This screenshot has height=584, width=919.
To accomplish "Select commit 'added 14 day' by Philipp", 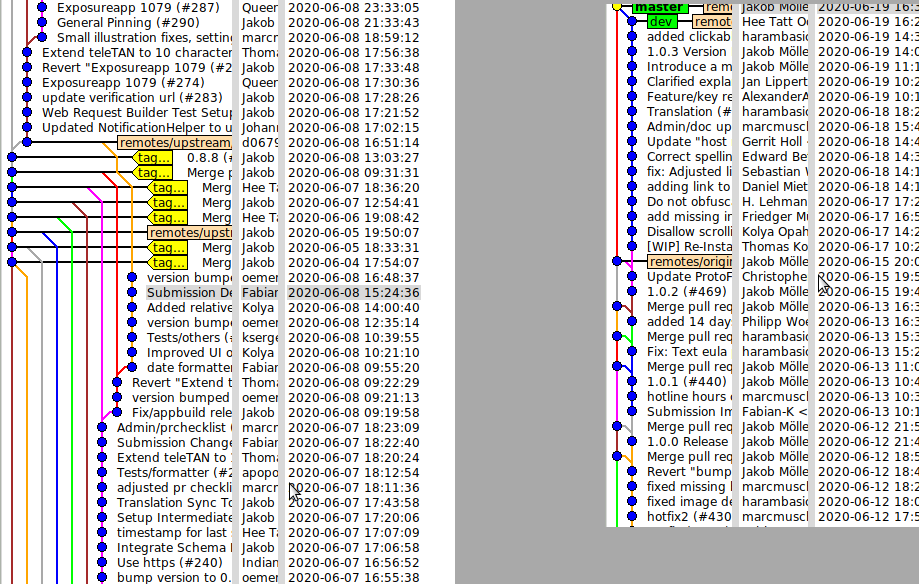I will point(689,321).
